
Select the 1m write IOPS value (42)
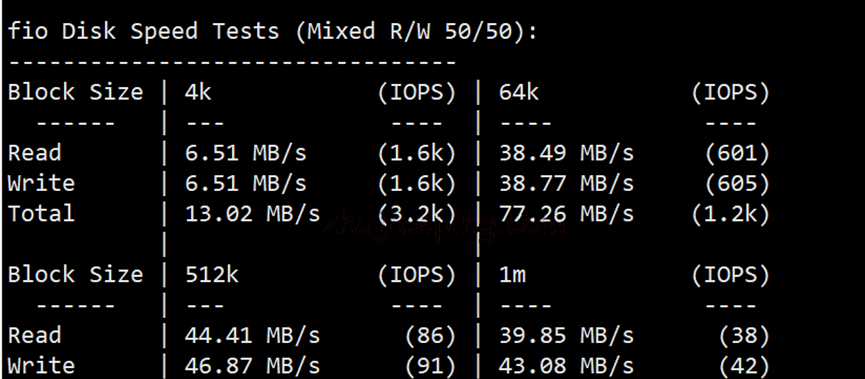744,366
